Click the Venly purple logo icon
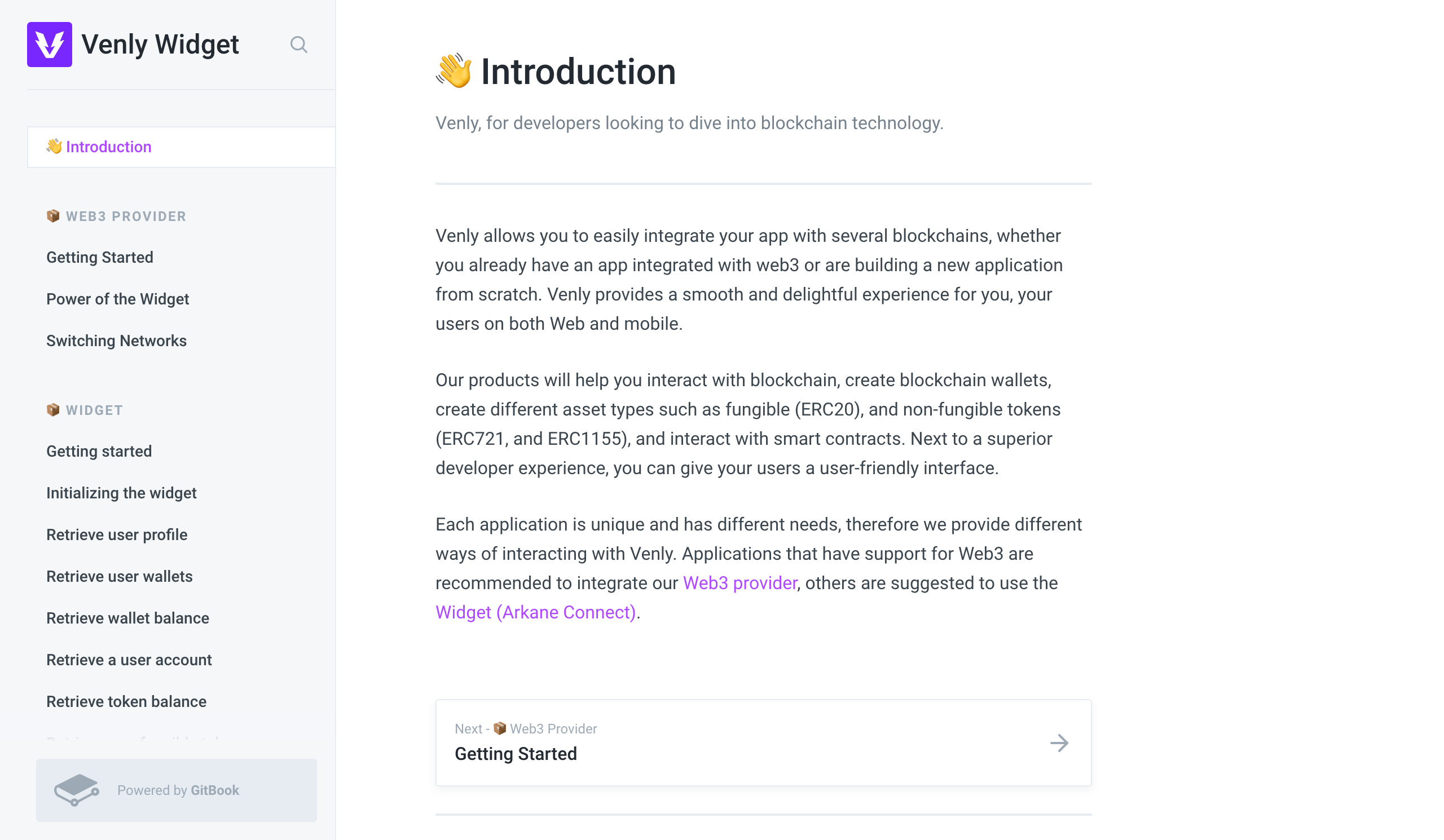The width and height of the screenshot is (1444, 840). [49, 45]
